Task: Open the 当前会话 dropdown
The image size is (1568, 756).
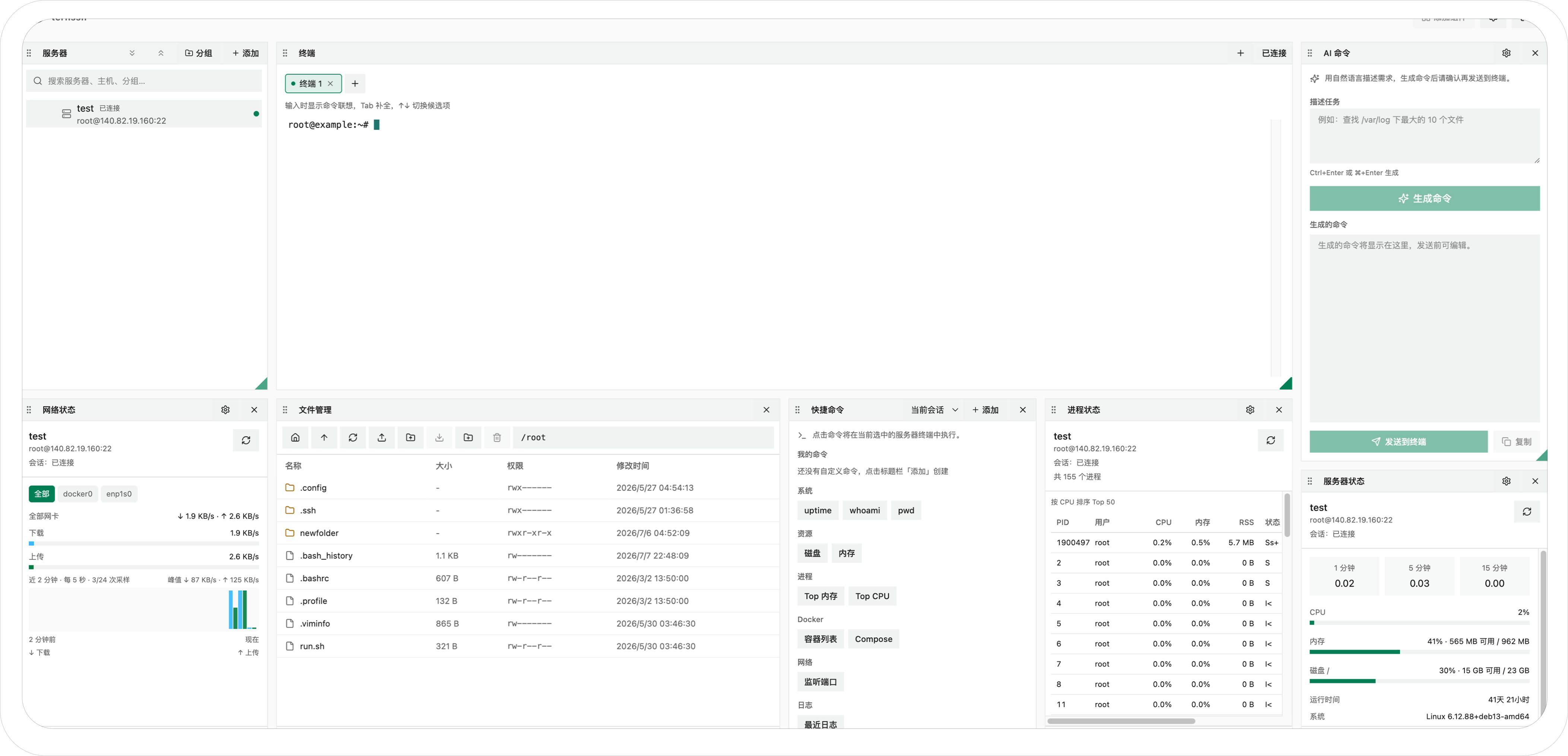Action: (934, 409)
